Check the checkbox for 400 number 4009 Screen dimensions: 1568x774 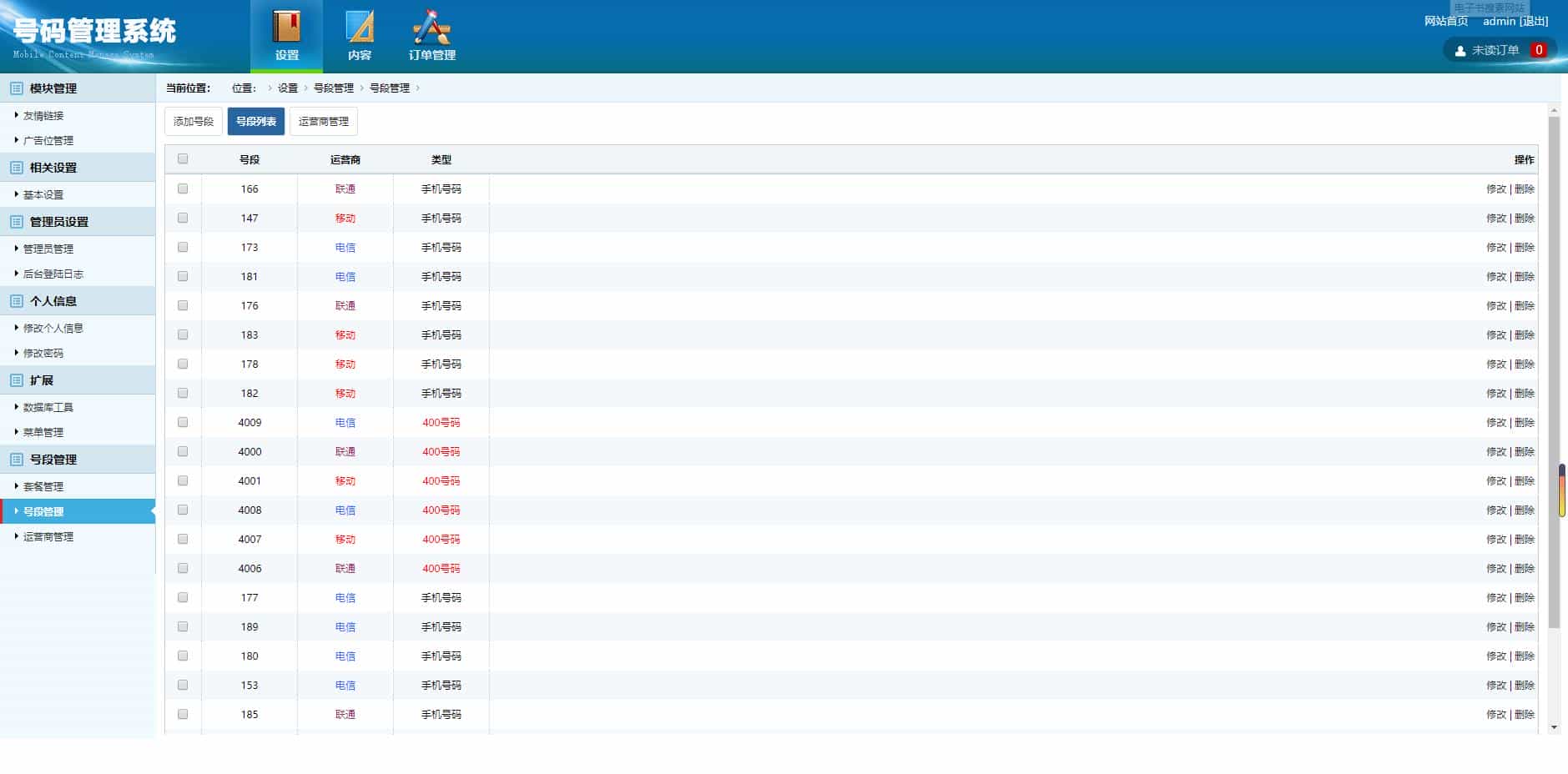pos(182,422)
